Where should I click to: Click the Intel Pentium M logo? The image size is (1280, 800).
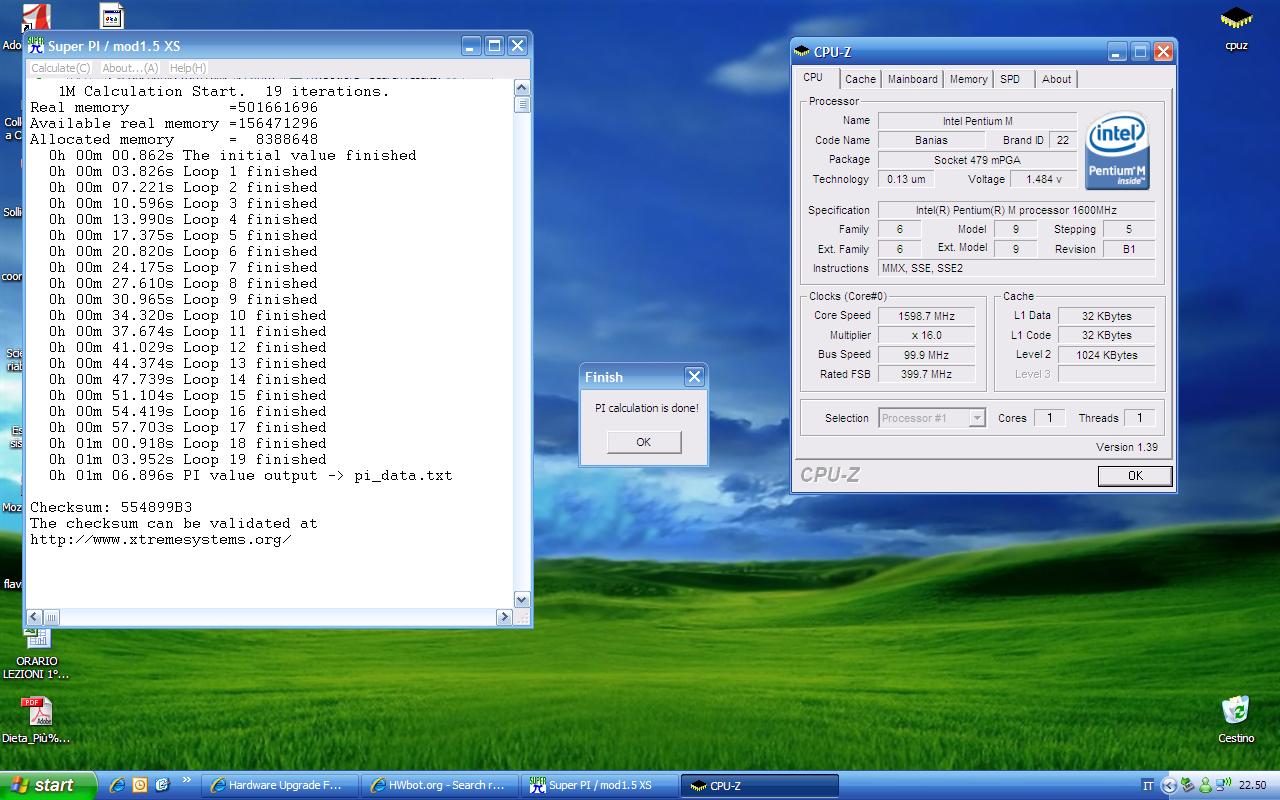(1117, 150)
